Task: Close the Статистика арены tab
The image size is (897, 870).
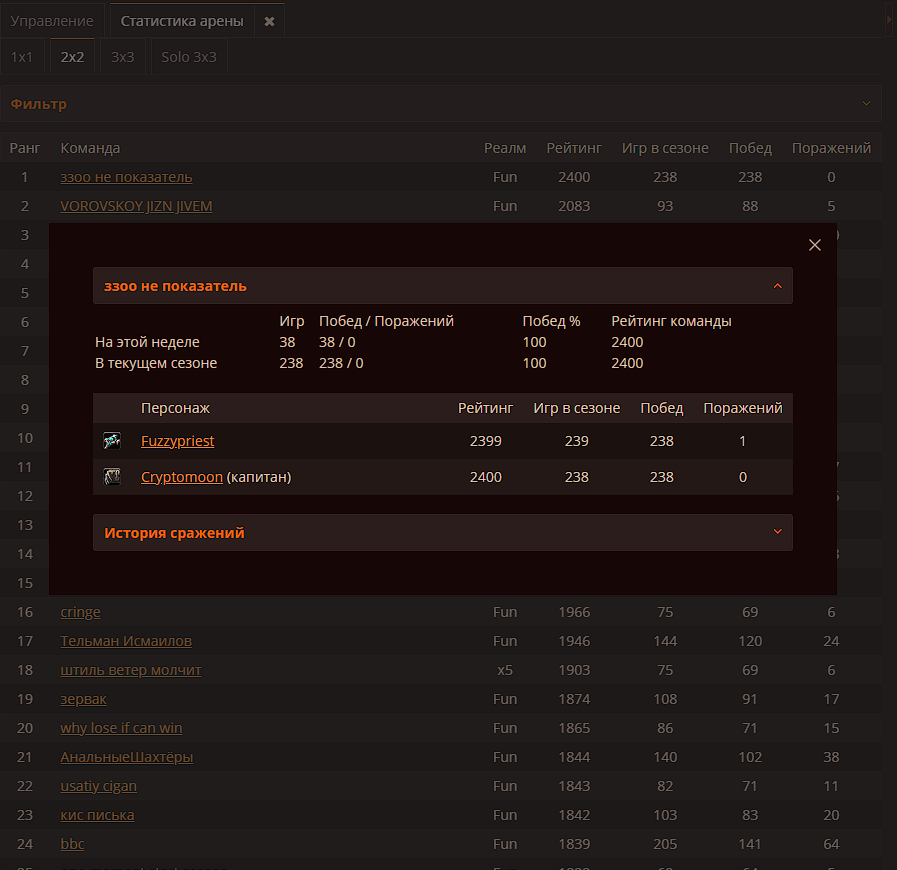Action: (x=269, y=21)
